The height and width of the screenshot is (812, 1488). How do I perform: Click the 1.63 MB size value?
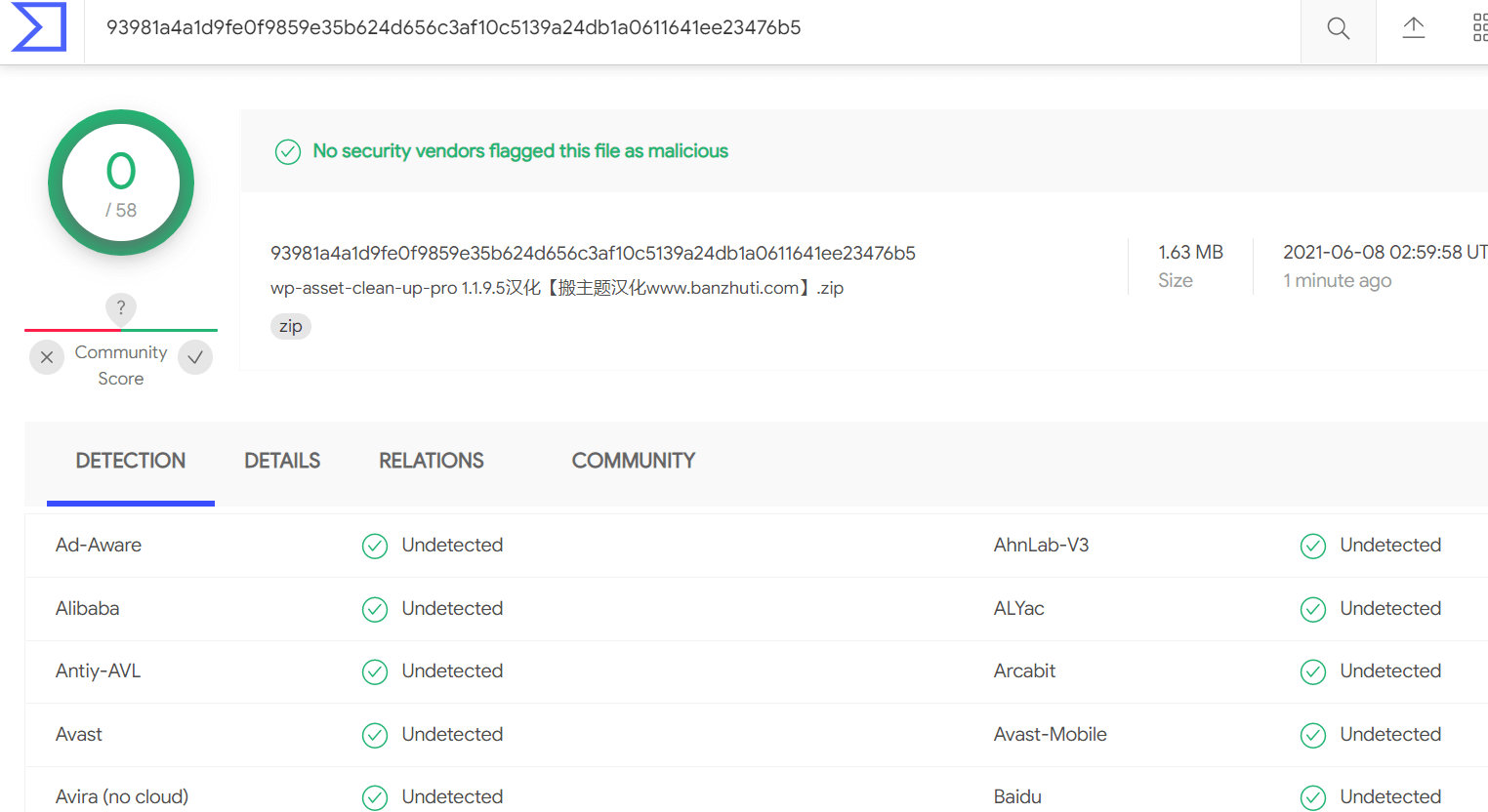pos(1190,252)
